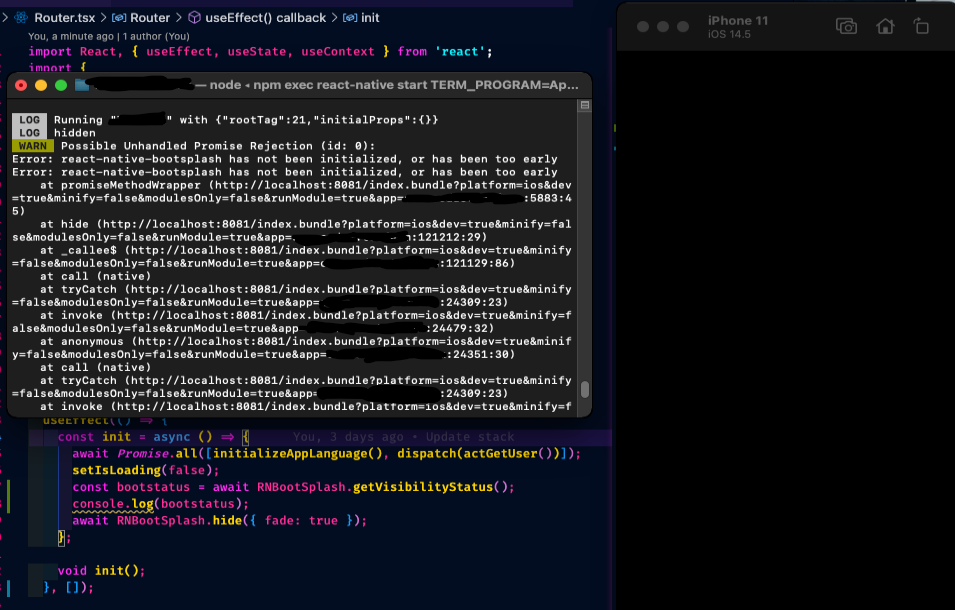The image size is (955, 610).
Task: Click the React logo in the breadcrumb bar
Action: [21, 18]
